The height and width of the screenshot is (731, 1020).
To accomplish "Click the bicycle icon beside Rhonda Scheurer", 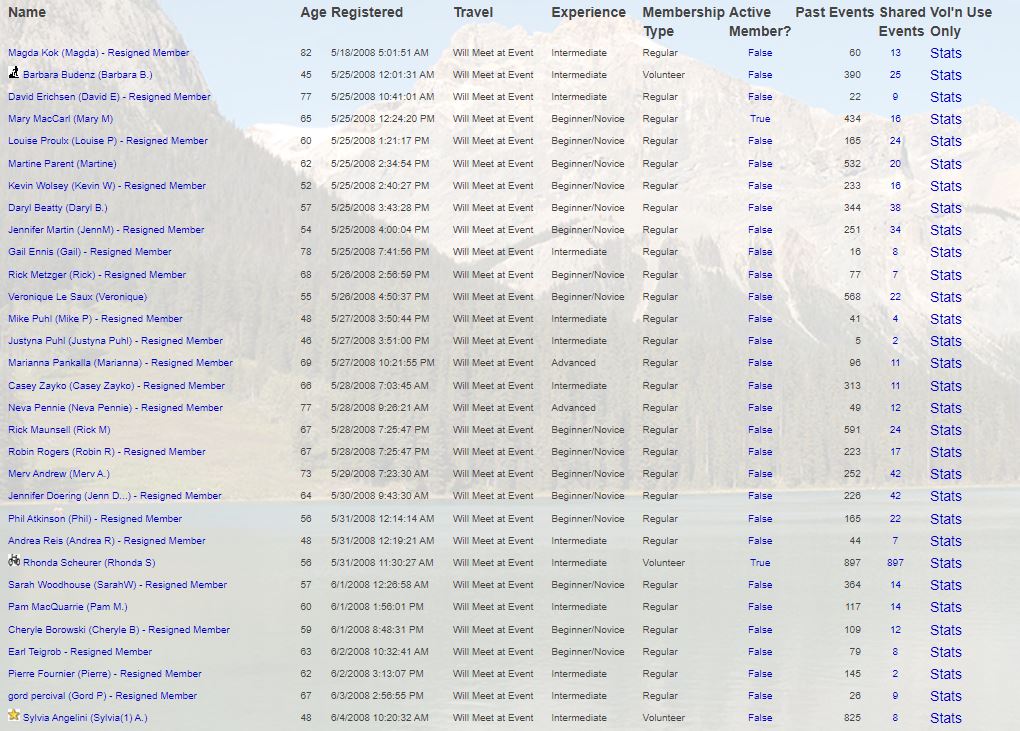I will [14, 561].
